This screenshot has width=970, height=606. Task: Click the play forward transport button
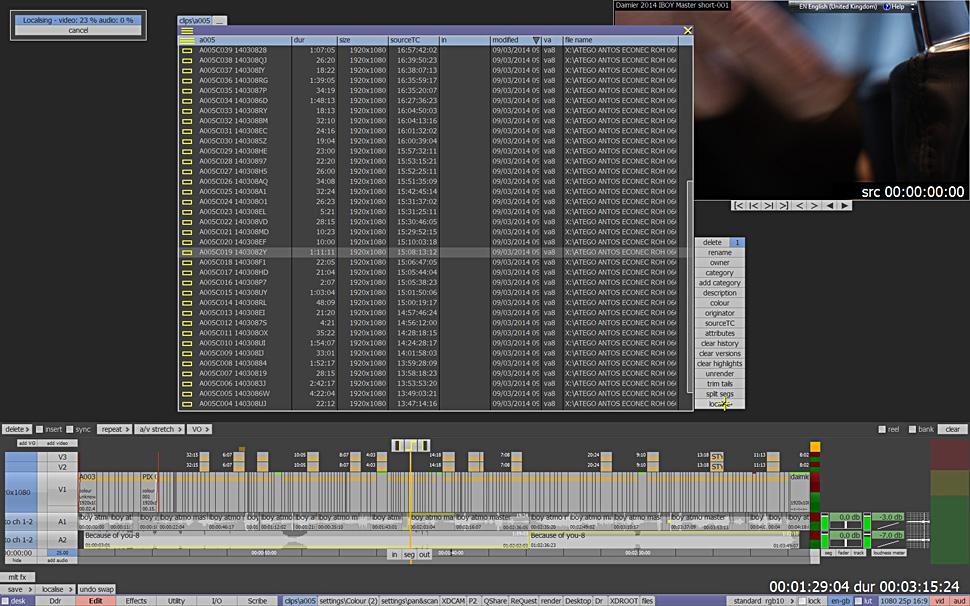coord(845,205)
